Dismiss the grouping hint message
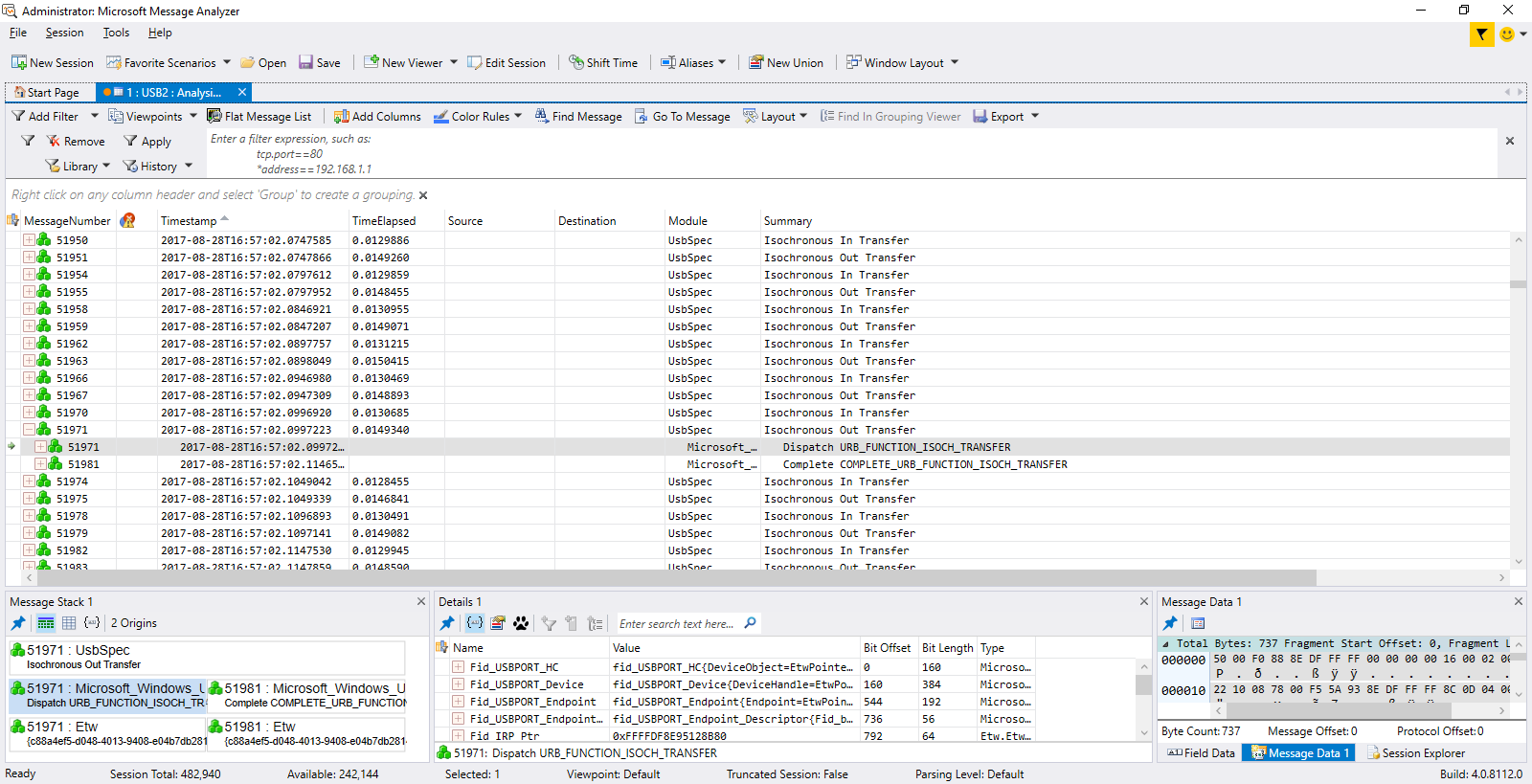1532x784 pixels. pyautogui.click(x=423, y=195)
